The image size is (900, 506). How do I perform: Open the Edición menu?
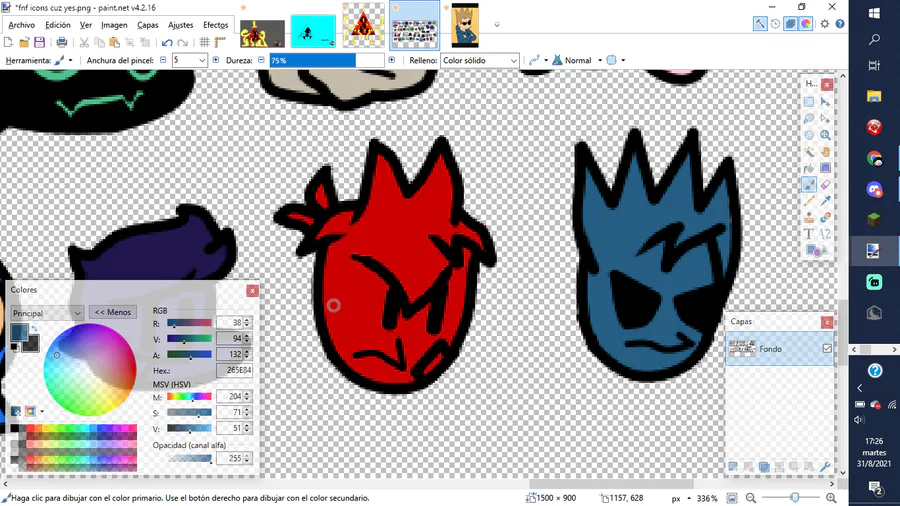pos(58,25)
